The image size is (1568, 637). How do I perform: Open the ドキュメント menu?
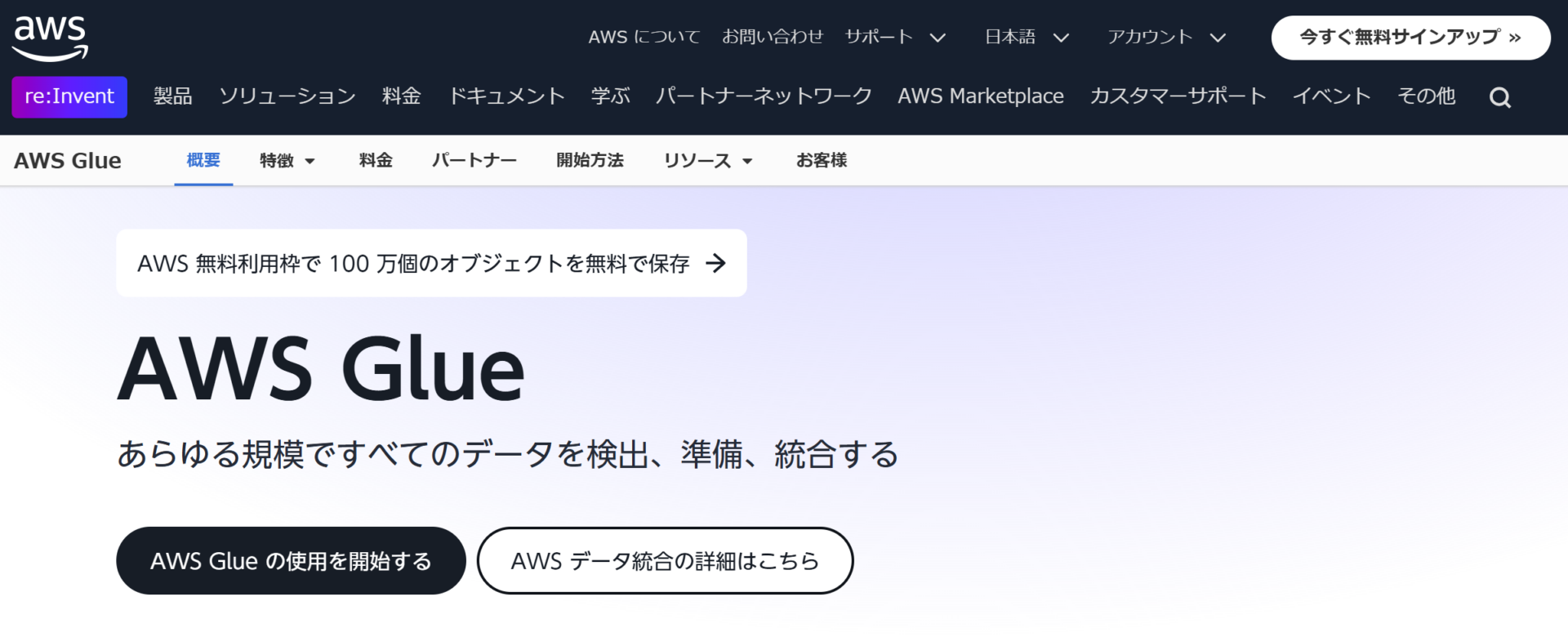[x=506, y=96]
